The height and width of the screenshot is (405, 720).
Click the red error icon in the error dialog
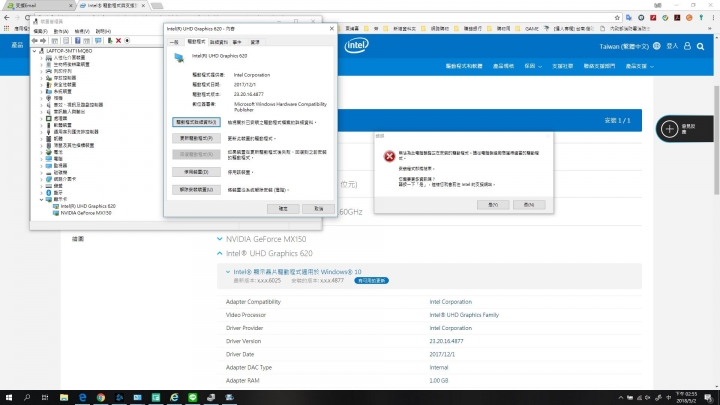pos(389,156)
